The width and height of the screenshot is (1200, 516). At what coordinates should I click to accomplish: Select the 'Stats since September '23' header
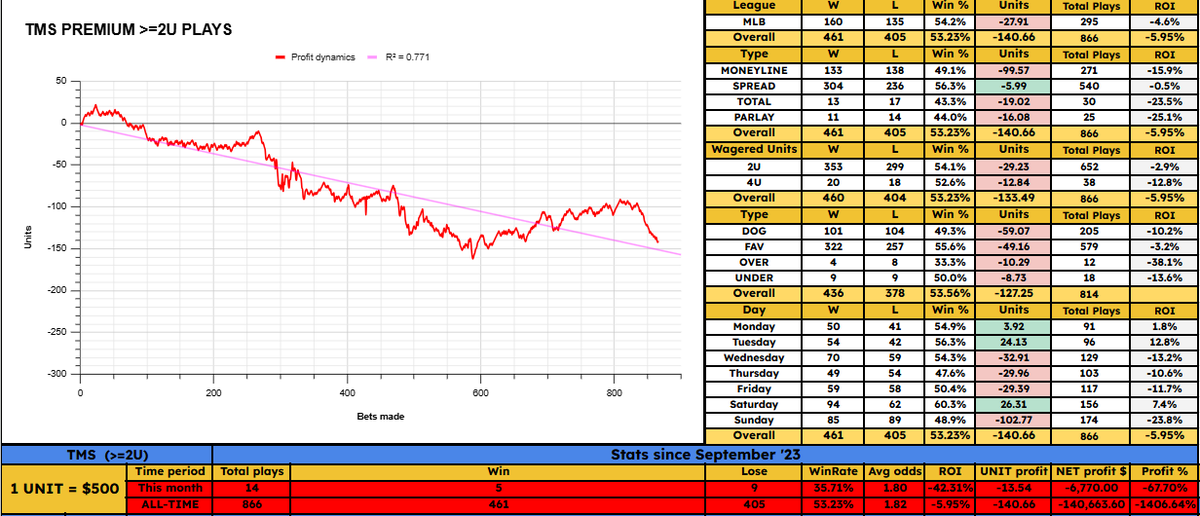[706, 455]
